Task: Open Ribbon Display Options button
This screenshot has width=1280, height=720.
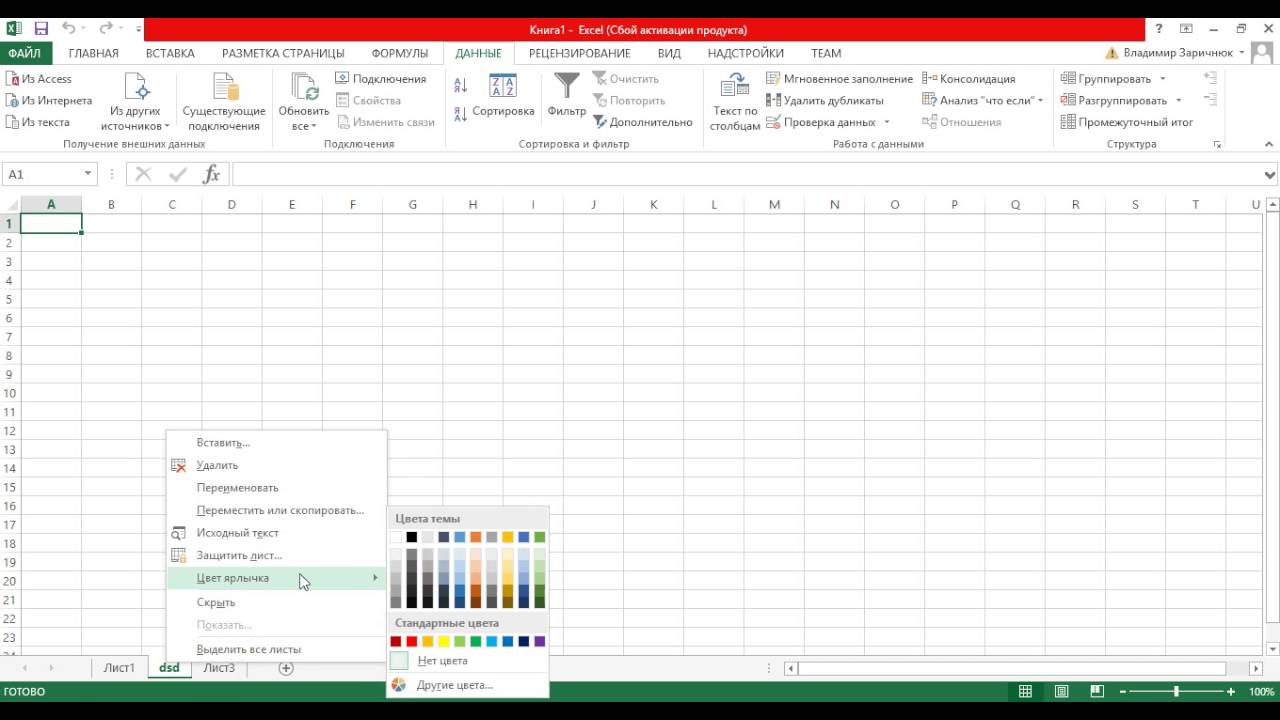Action: pyautogui.click(x=1186, y=29)
